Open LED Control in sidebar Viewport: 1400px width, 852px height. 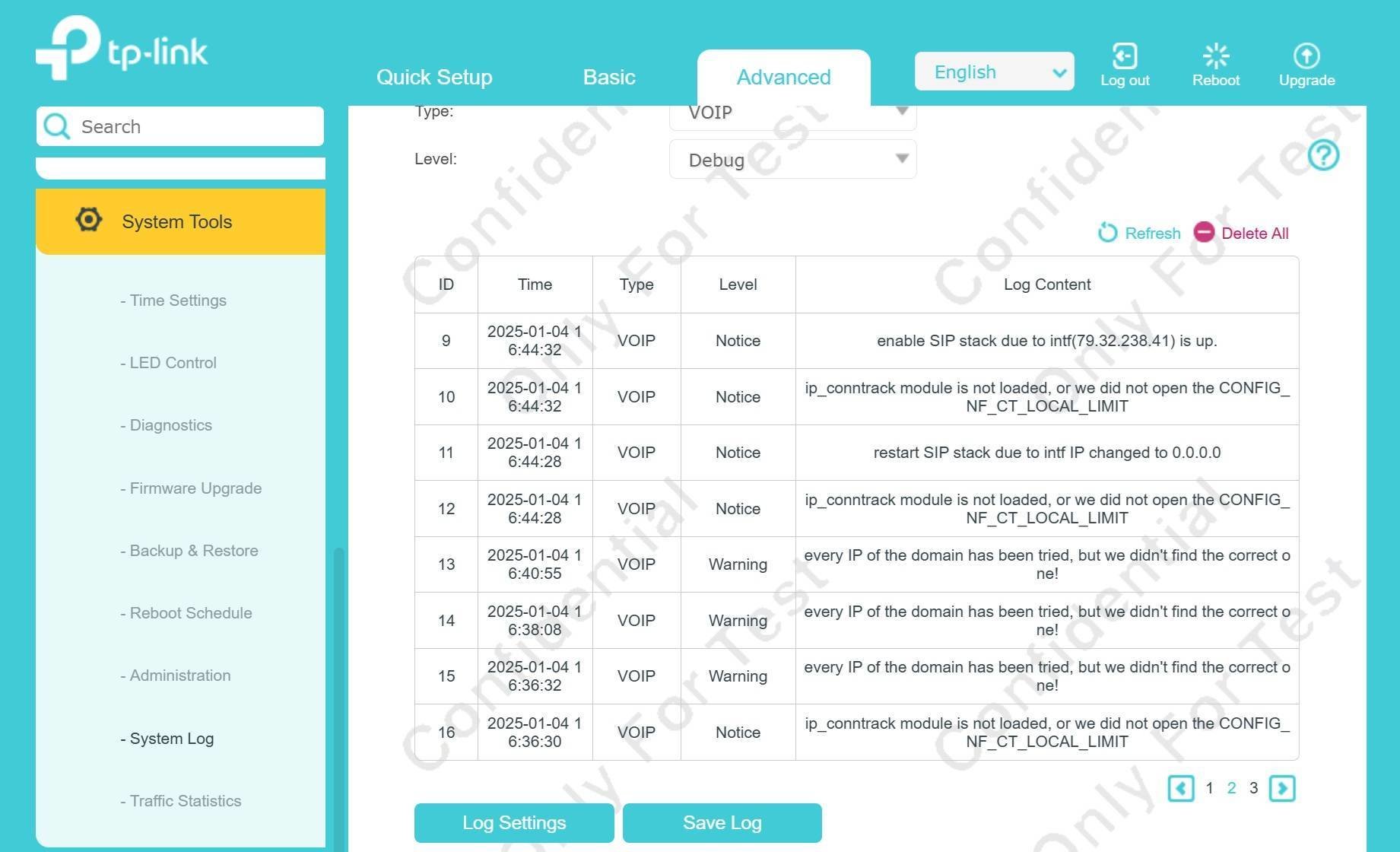[x=168, y=363]
